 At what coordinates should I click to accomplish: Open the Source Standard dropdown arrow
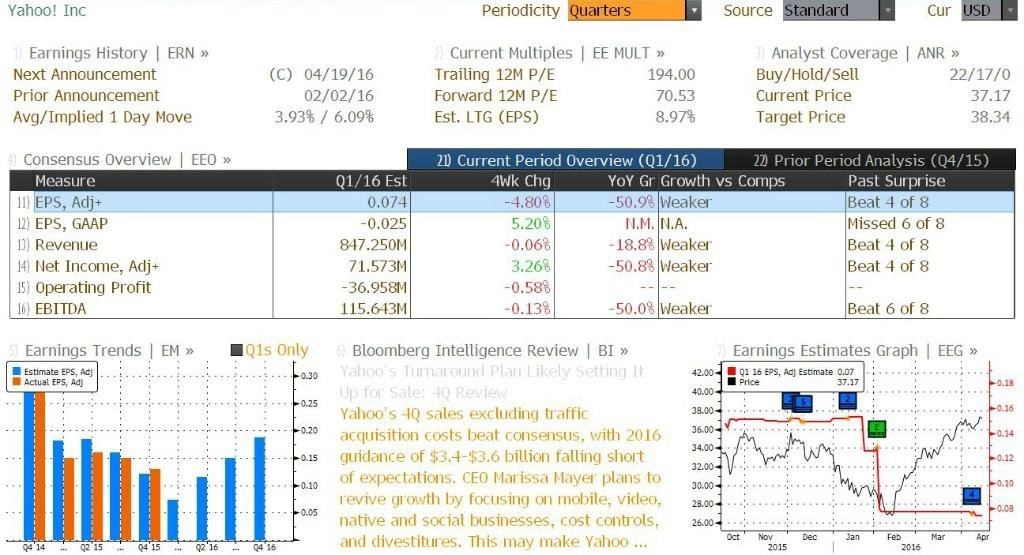click(x=887, y=10)
